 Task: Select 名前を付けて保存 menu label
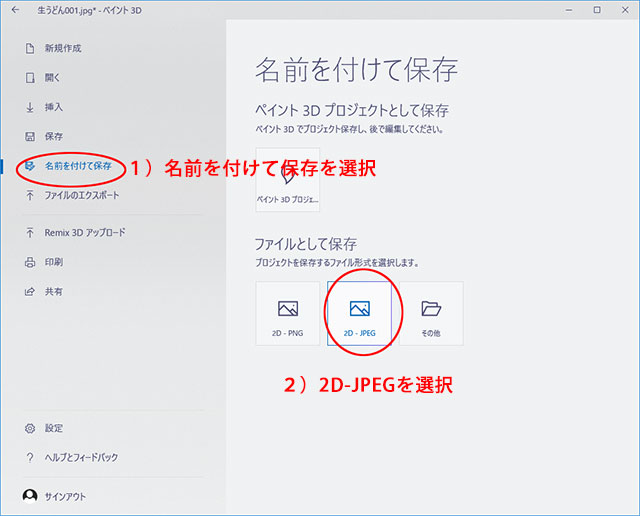(78, 166)
